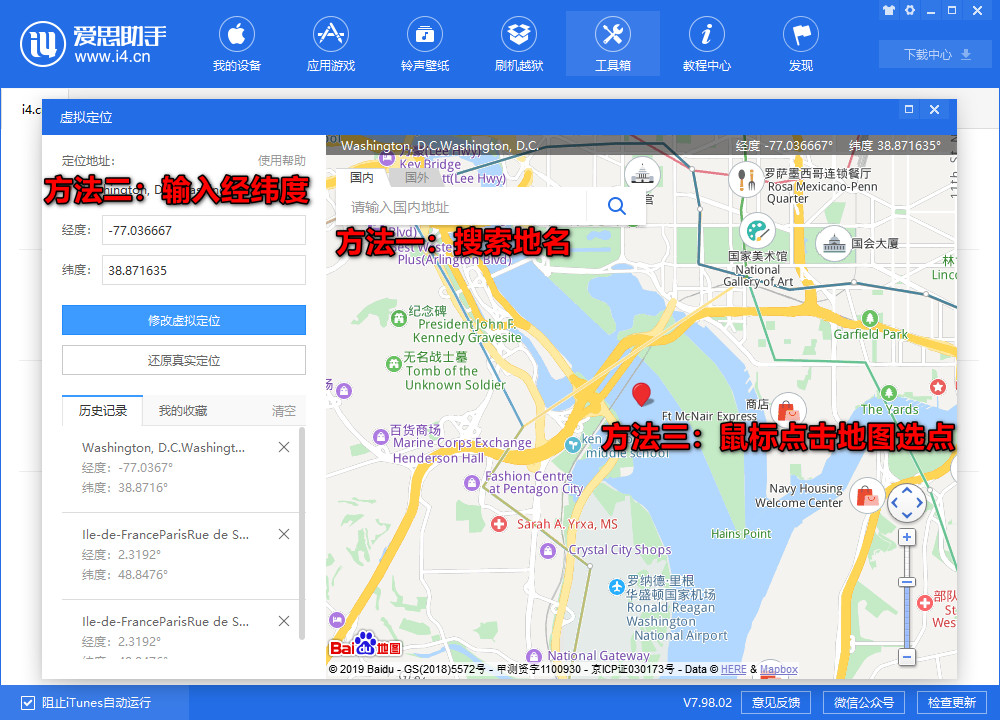1000x720 pixels.
Task: Click the 使用帮助 help link
Action: click(x=281, y=161)
